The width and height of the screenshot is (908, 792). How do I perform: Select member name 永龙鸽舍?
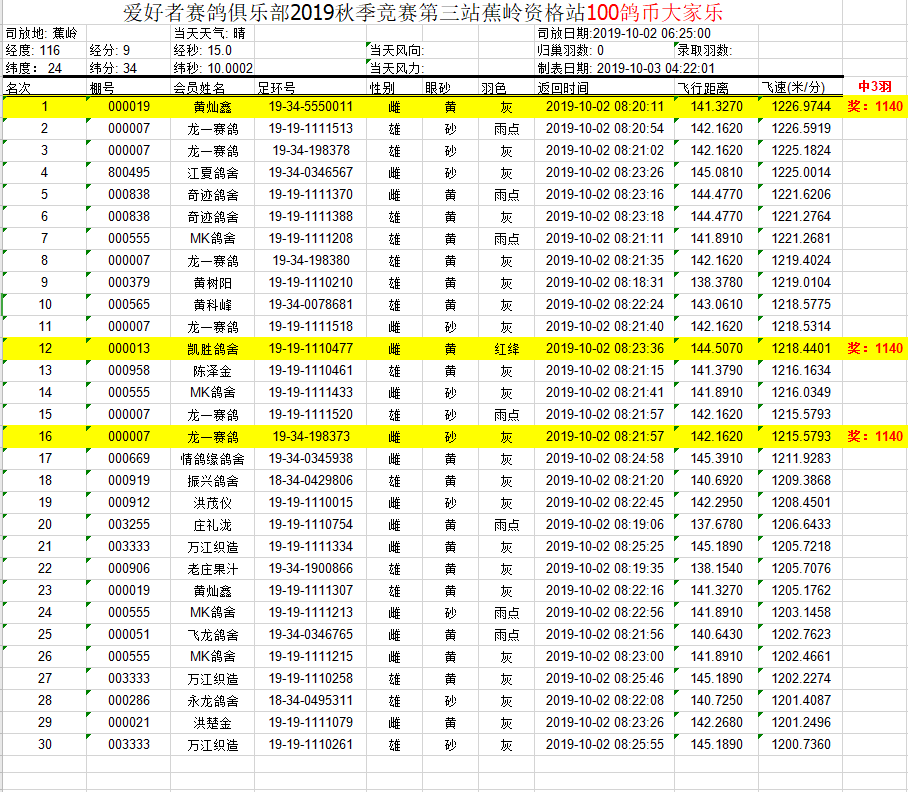click(213, 701)
